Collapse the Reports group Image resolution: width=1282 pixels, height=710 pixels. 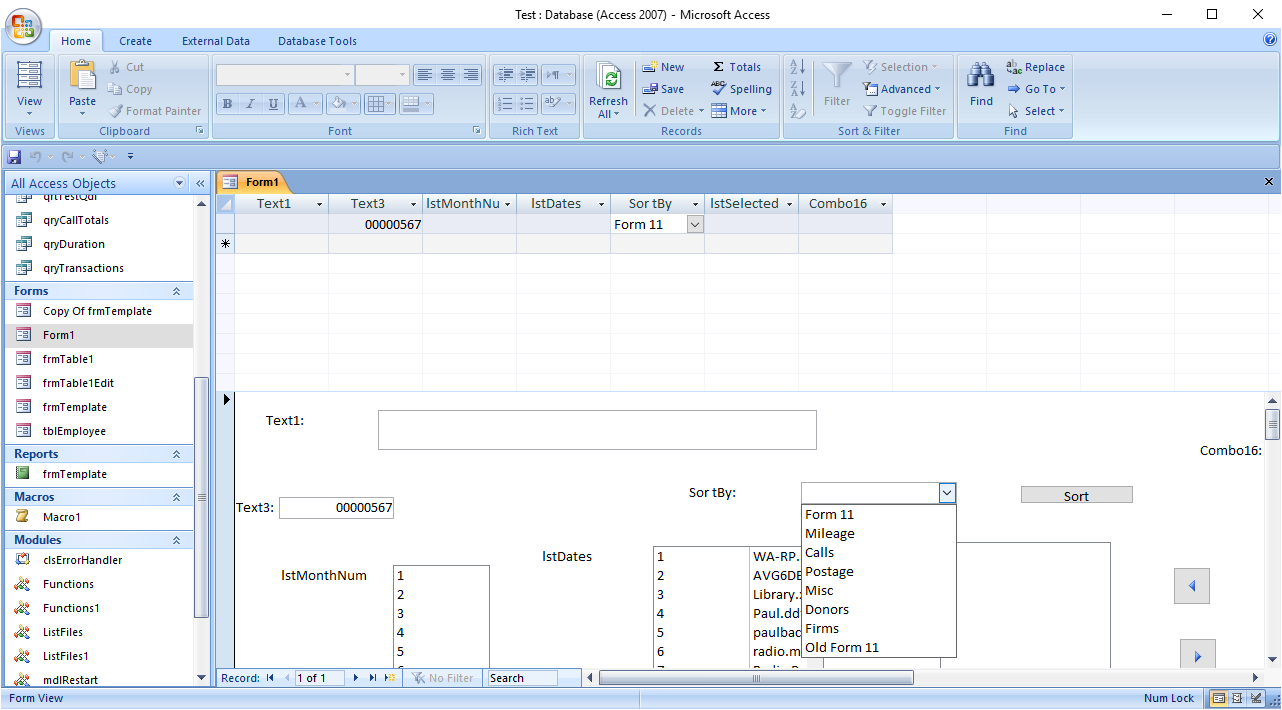(x=177, y=454)
